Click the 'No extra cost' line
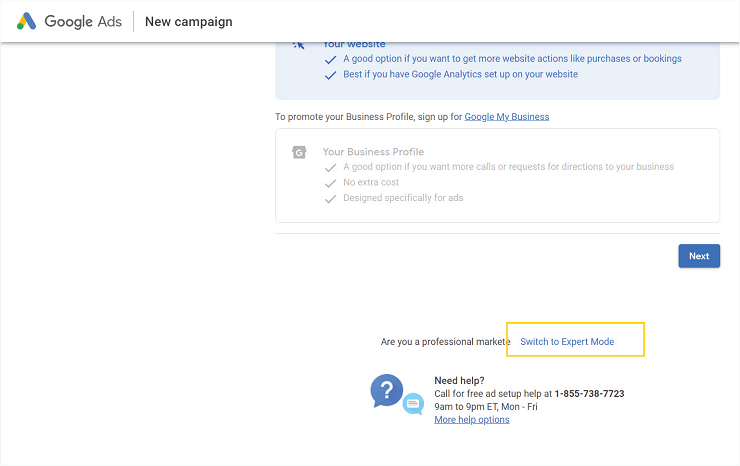This screenshot has width=740, height=466. [x=371, y=182]
